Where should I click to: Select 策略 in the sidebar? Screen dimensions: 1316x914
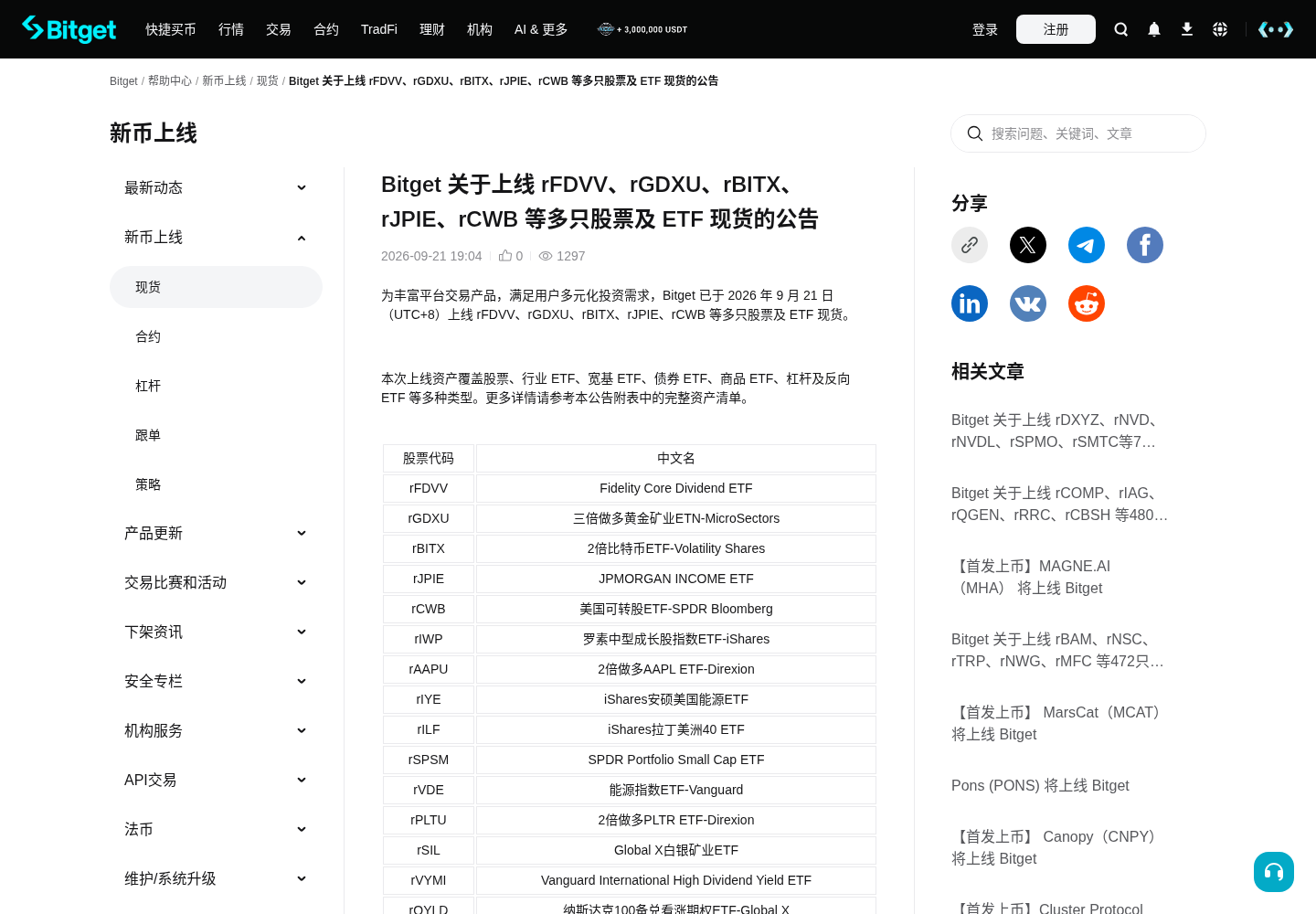[x=216, y=484]
